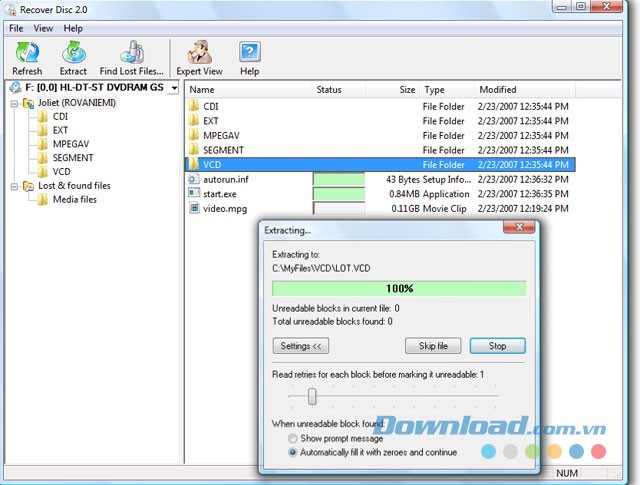The width and height of the screenshot is (640, 485).
Task: Open the View menu
Action: [43, 28]
